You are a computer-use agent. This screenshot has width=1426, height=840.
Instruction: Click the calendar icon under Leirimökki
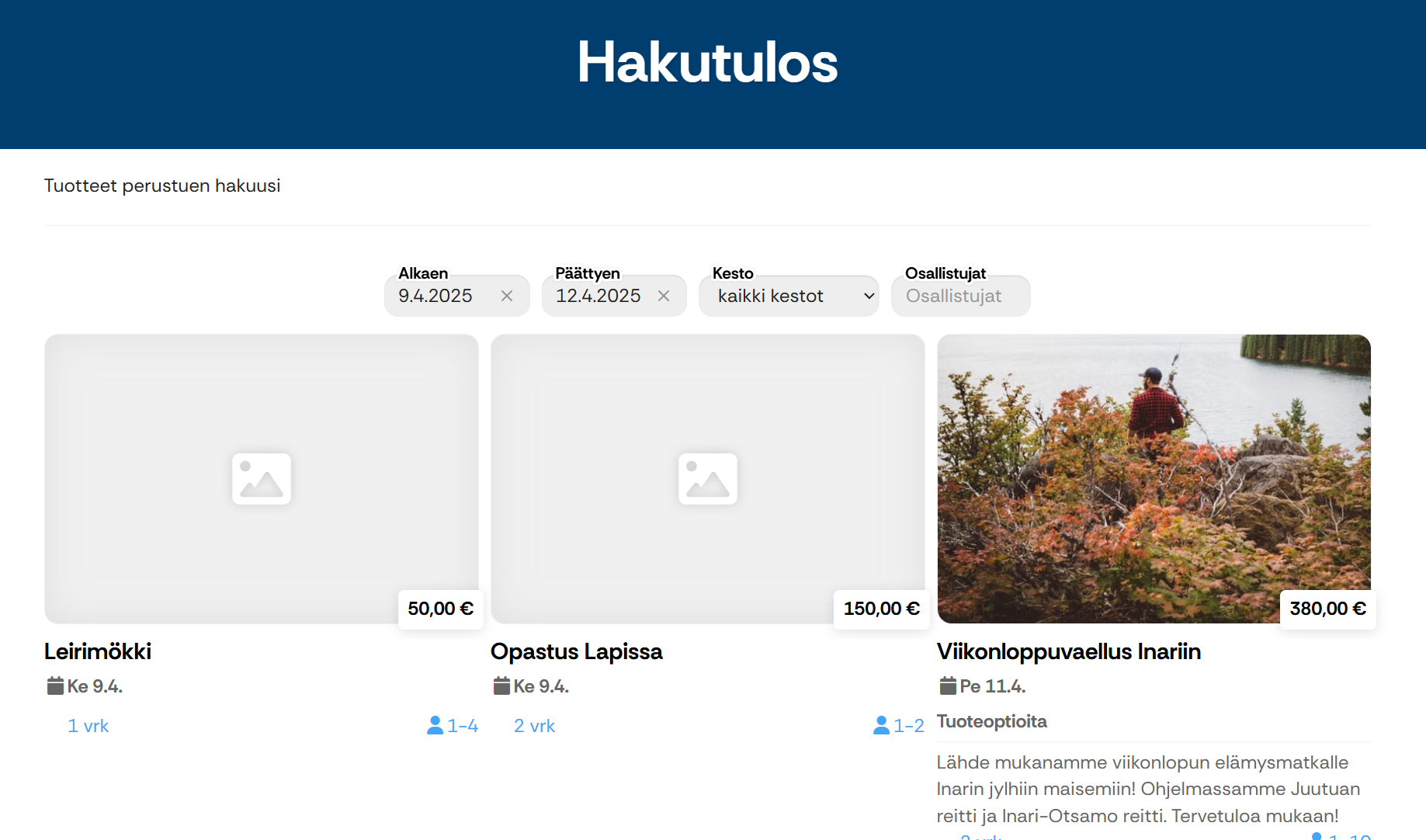coord(55,686)
